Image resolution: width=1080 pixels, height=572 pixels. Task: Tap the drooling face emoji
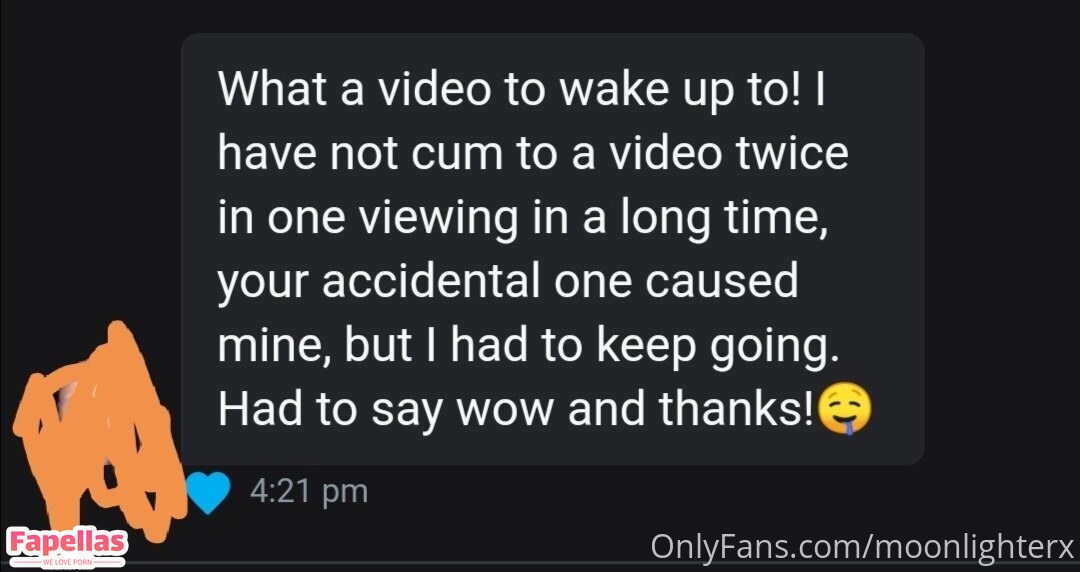[x=844, y=409]
